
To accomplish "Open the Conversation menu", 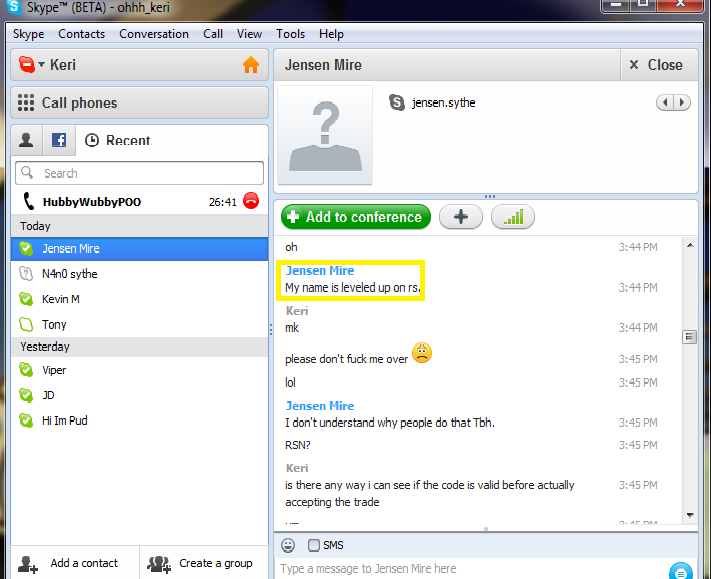I will click(x=154, y=34).
